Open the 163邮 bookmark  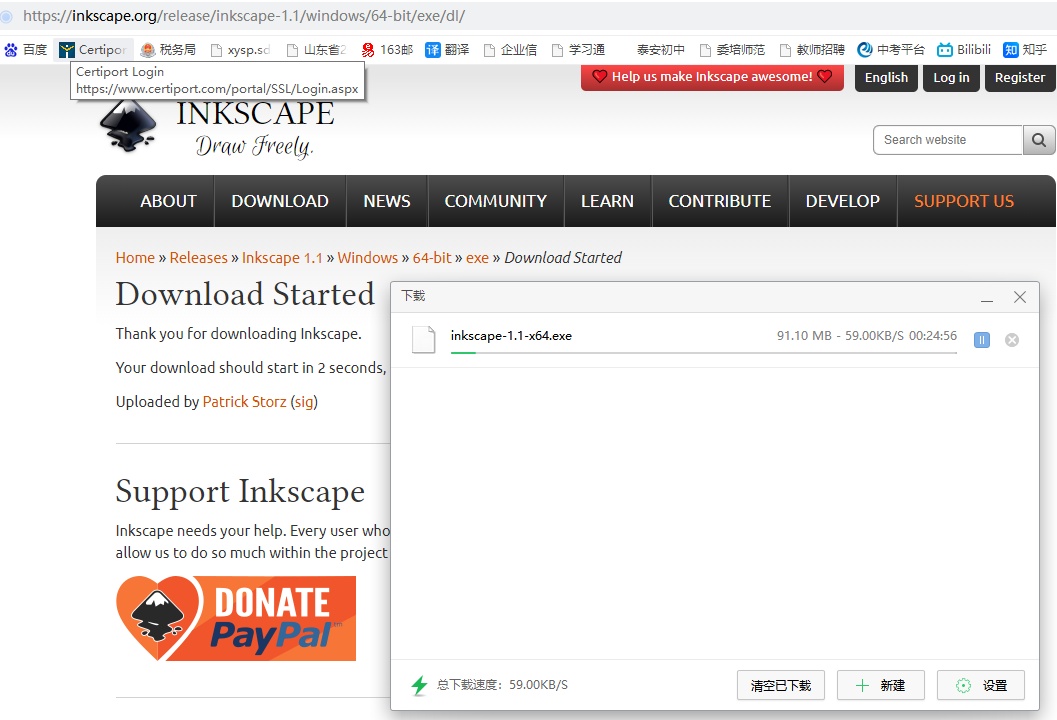click(387, 49)
